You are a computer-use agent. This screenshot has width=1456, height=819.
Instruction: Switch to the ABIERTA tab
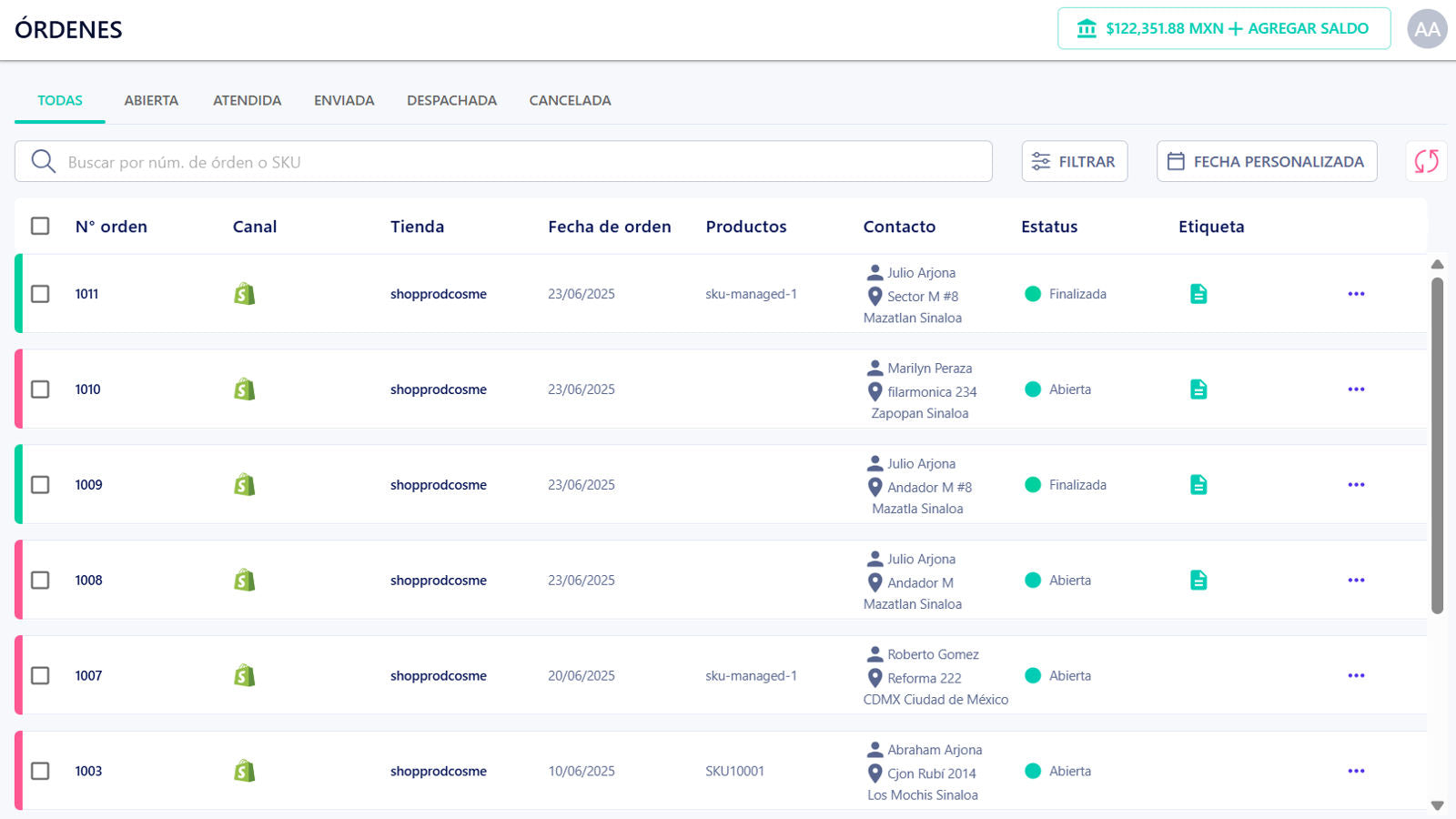coord(151,100)
